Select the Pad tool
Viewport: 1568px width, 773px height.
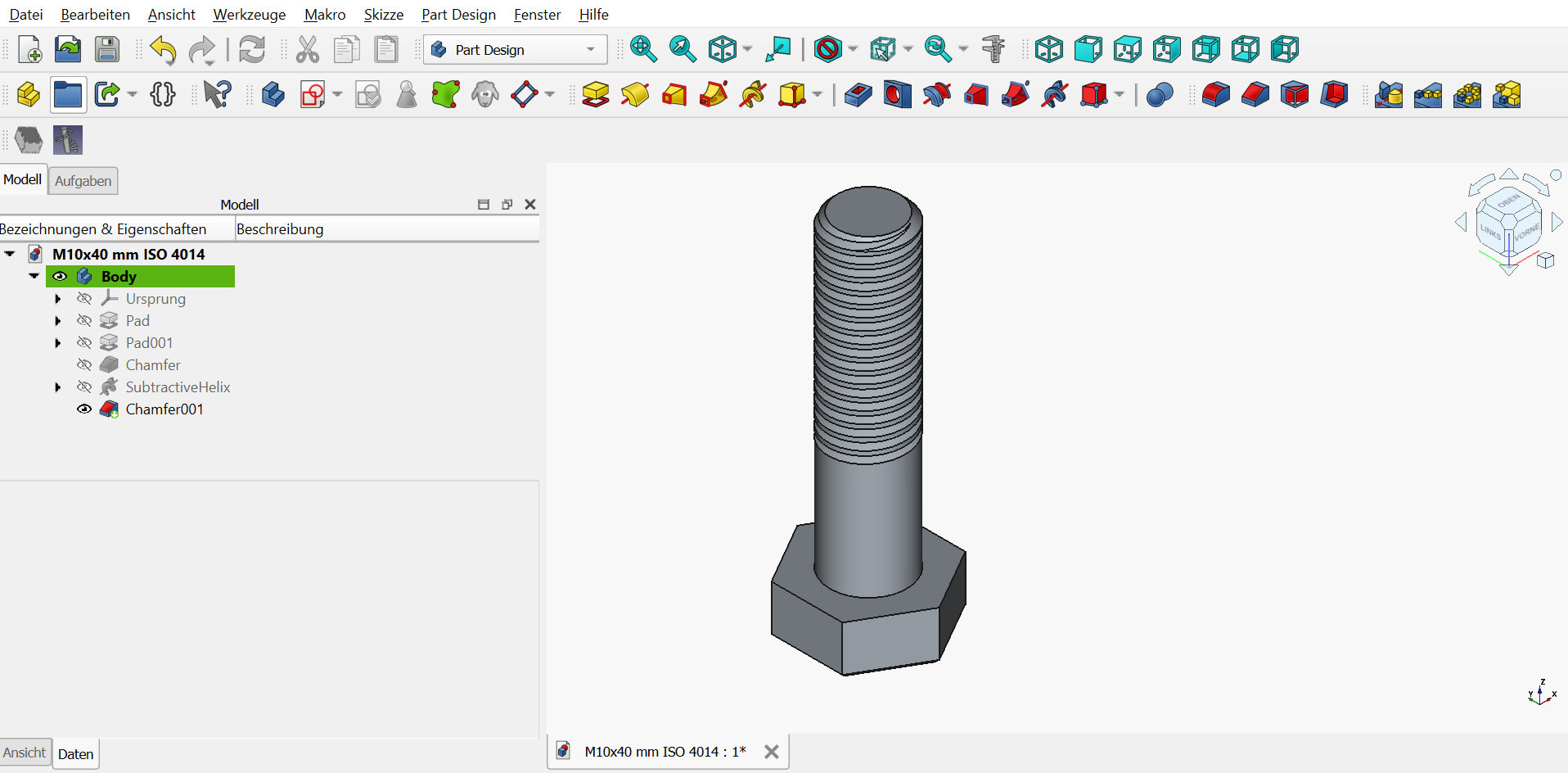click(x=596, y=95)
